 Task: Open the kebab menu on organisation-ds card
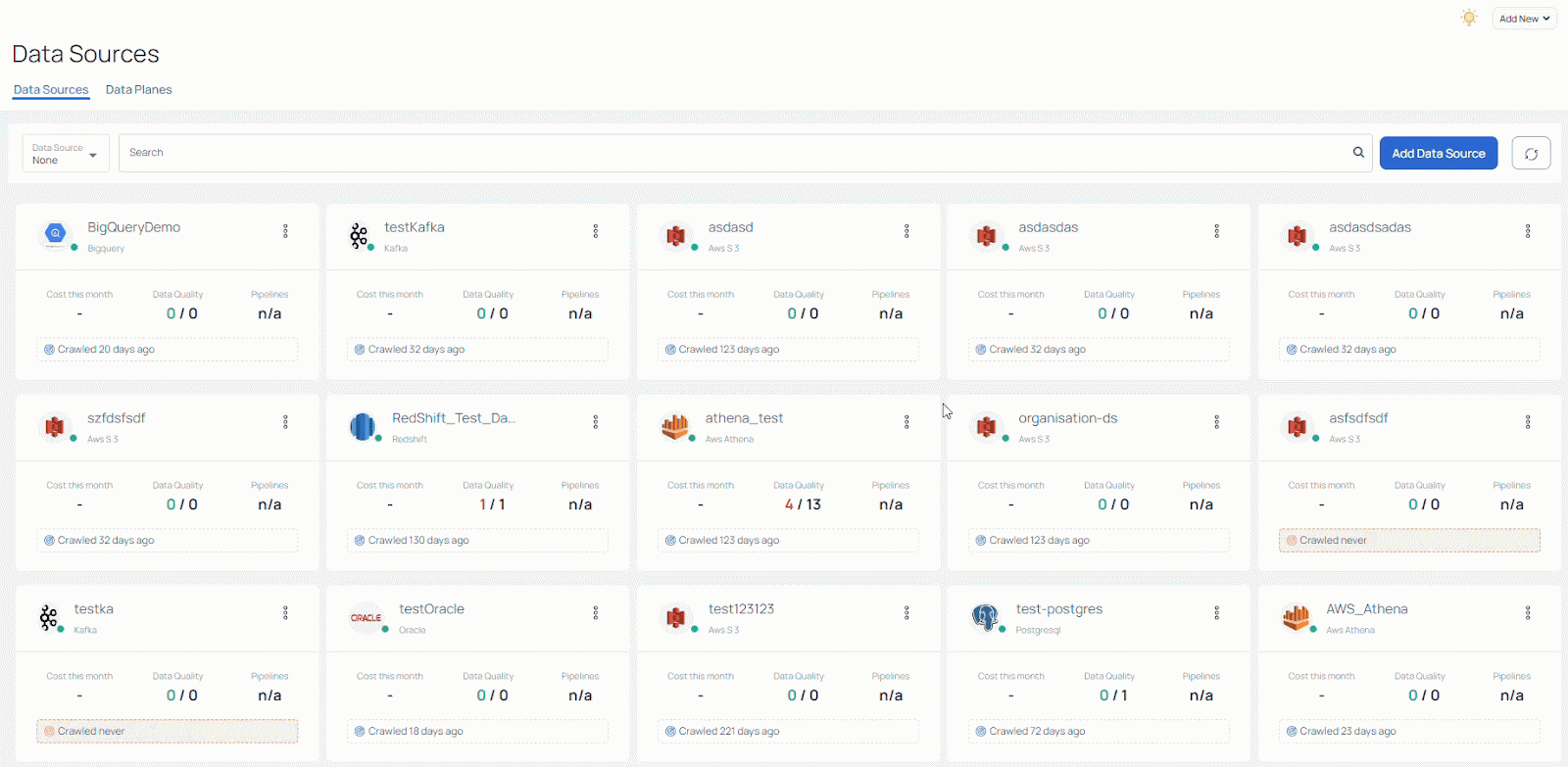(x=1216, y=422)
